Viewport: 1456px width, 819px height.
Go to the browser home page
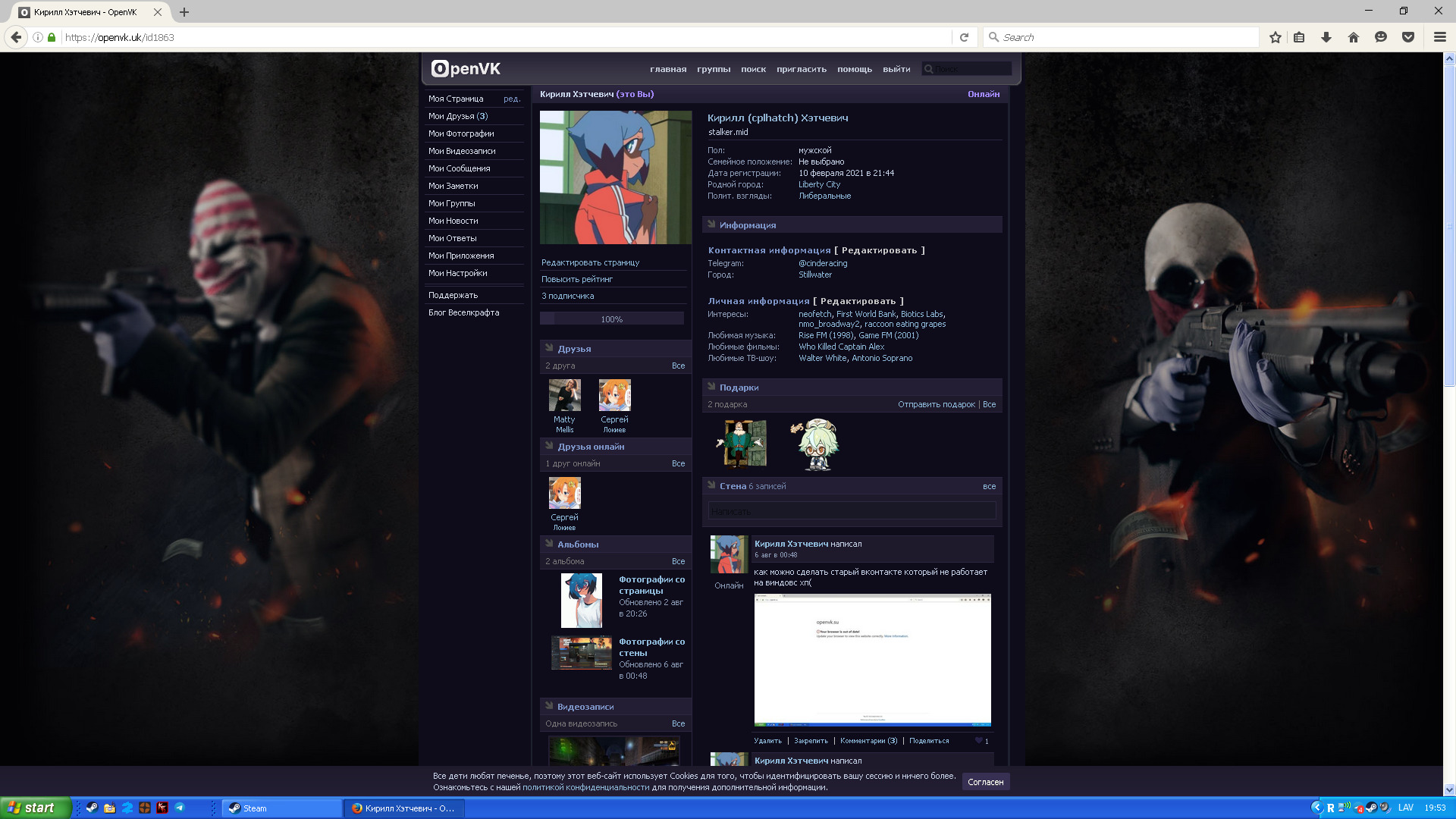[x=1354, y=37]
